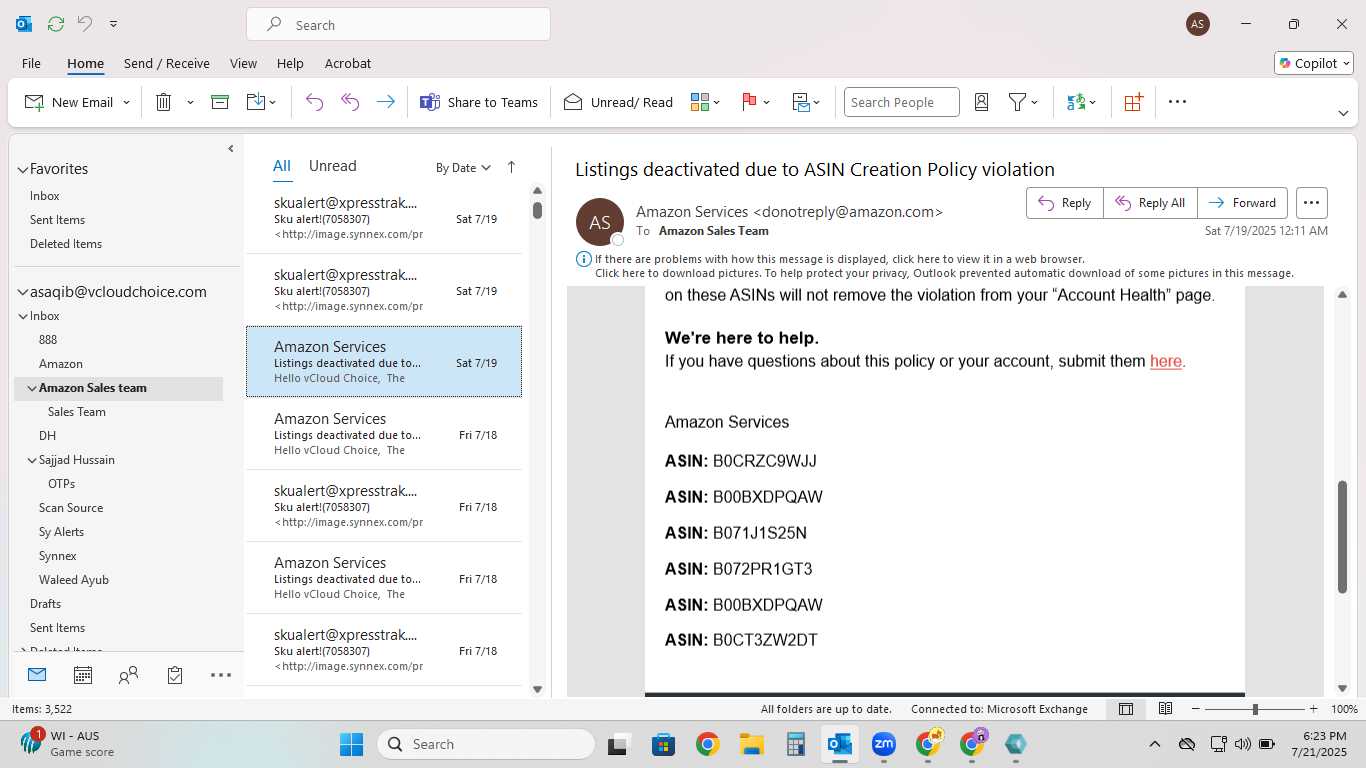
Task: Click Forward in reading pane
Action: [1242, 203]
